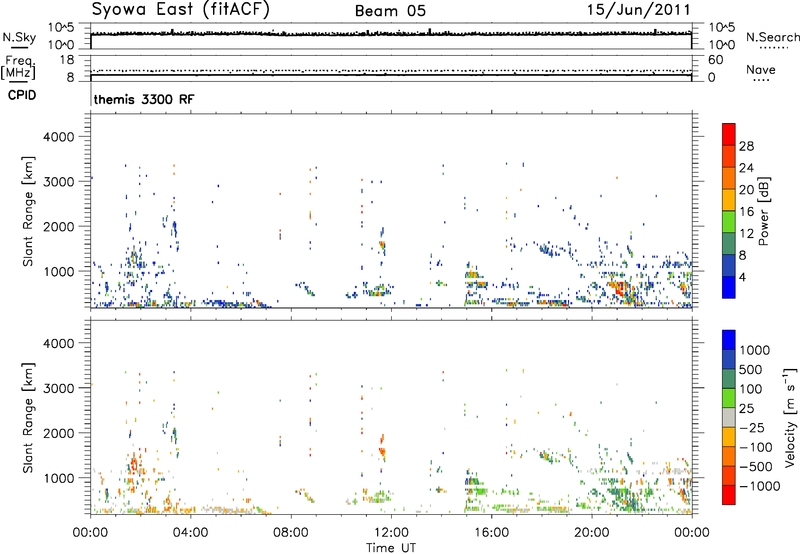Click the "500" tick on velocity color bar
This screenshot has height=554, width=800.
pos(751,370)
